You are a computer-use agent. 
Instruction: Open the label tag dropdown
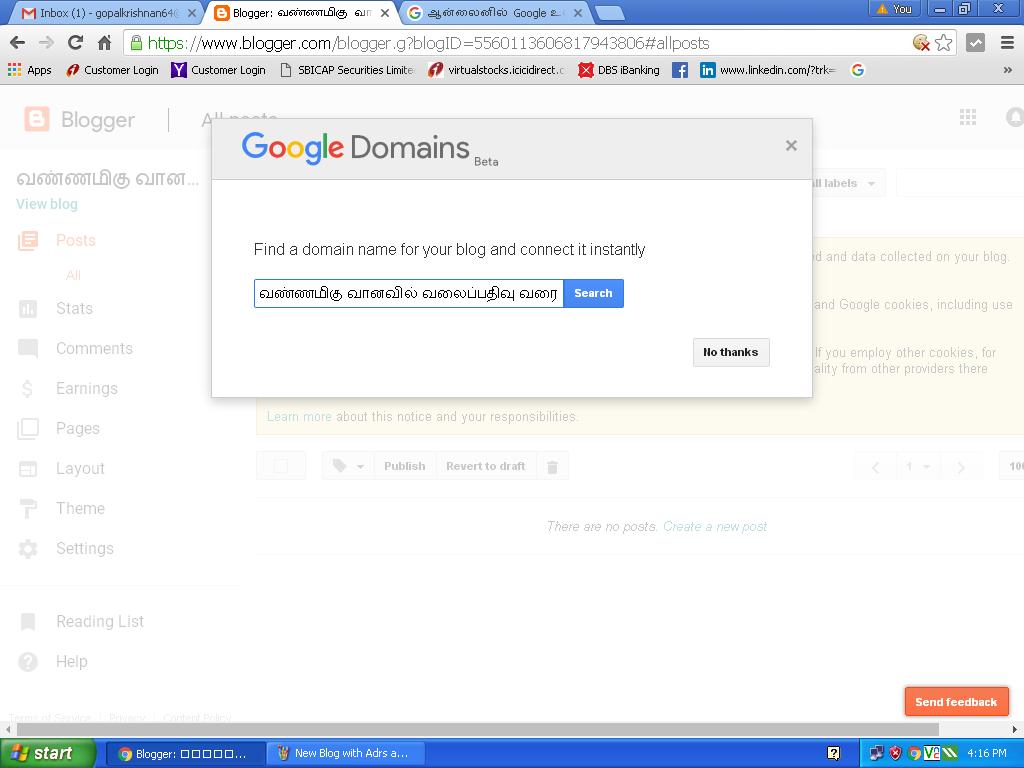click(x=348, y=466)
